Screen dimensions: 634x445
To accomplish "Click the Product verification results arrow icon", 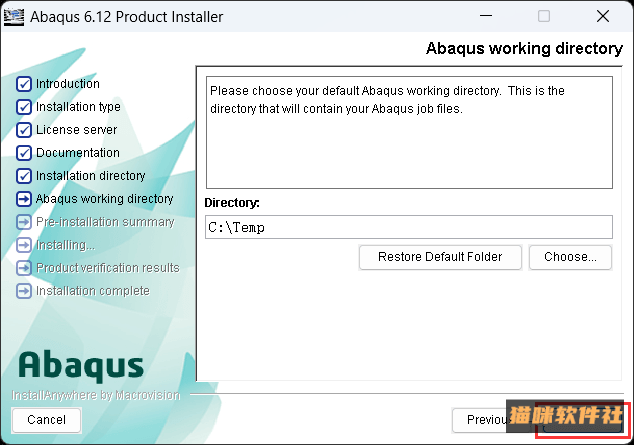I will (24, 268).
